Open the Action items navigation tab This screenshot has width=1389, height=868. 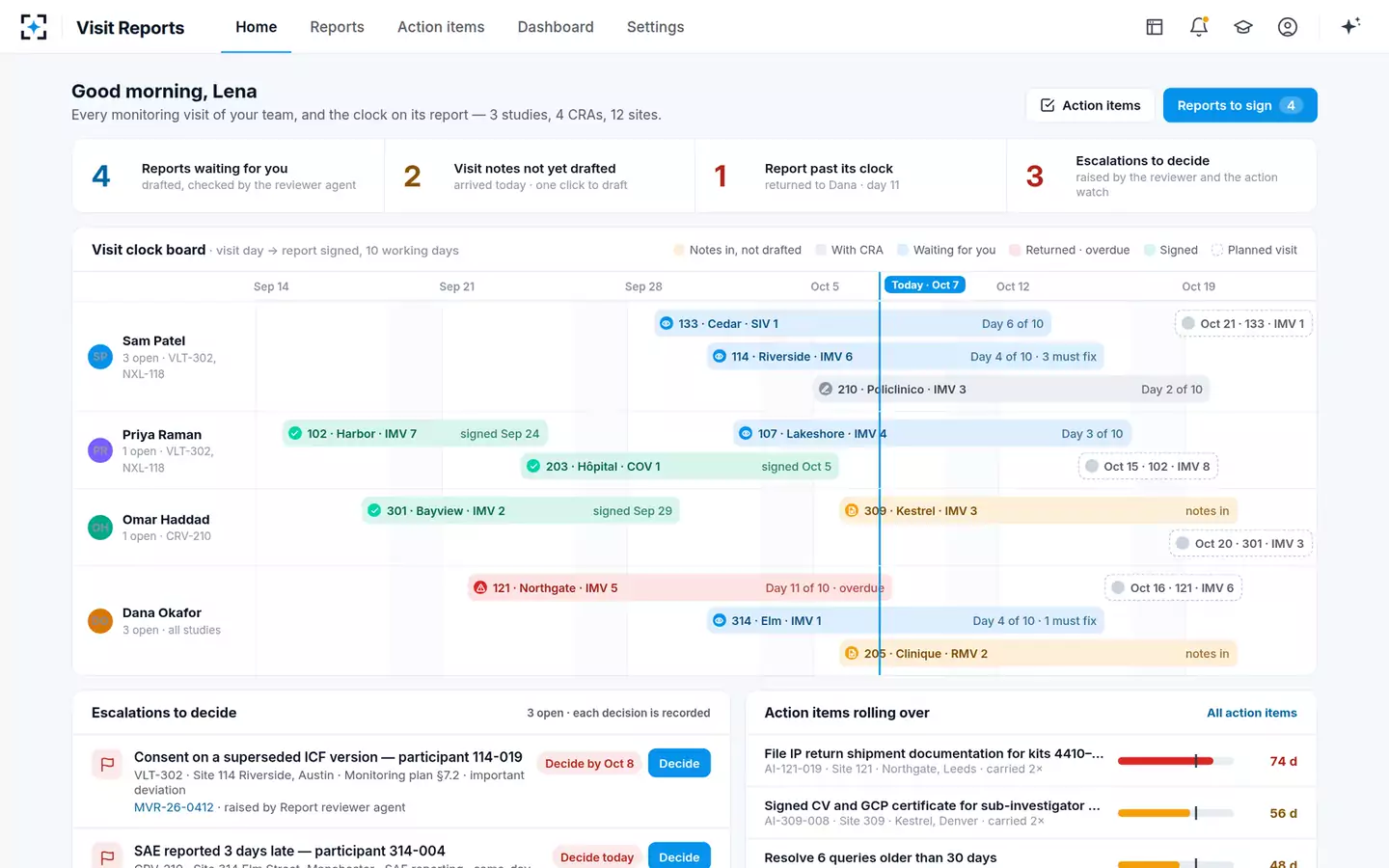(441, 27)
